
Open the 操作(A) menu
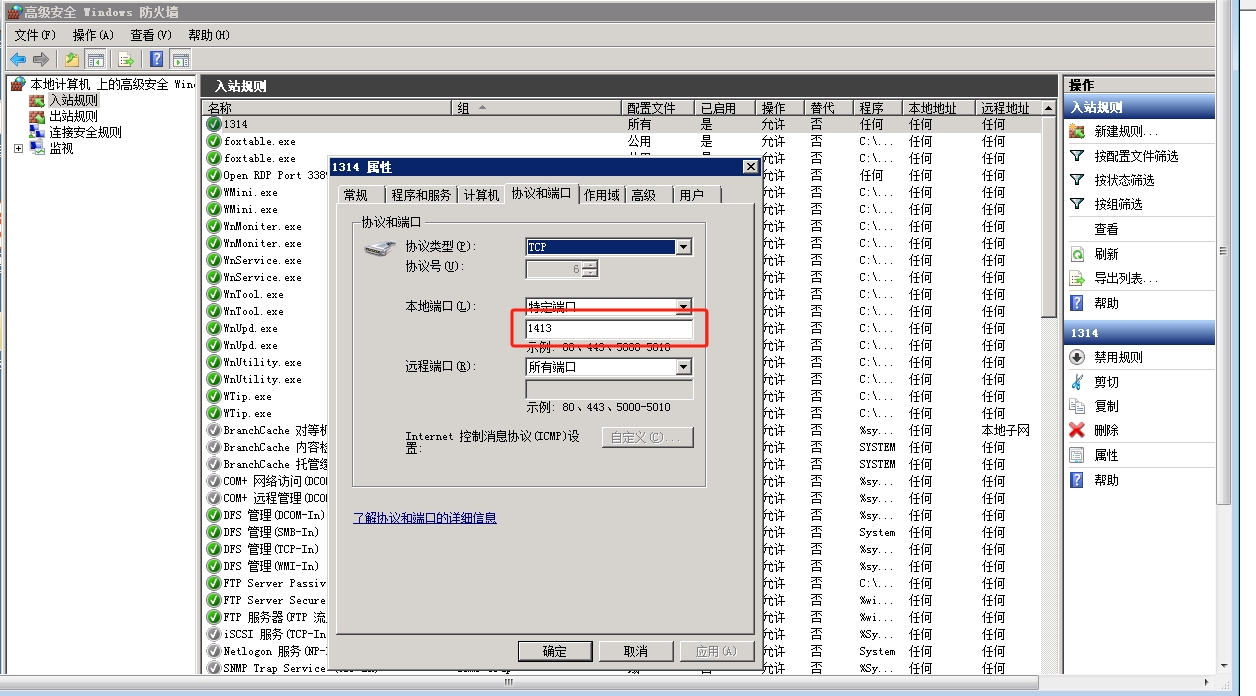(x=93, y=35)
